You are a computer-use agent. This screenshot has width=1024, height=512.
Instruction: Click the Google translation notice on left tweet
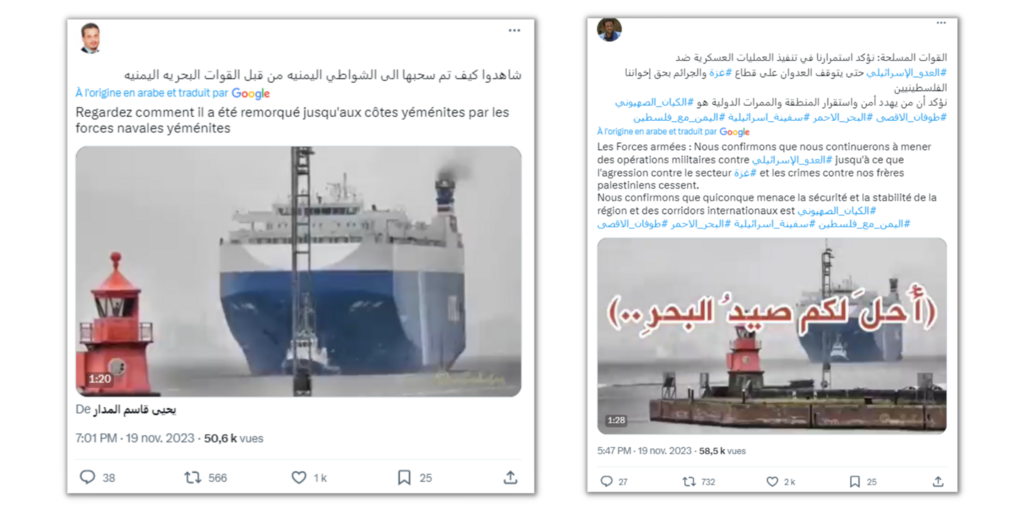coord(172,93)
